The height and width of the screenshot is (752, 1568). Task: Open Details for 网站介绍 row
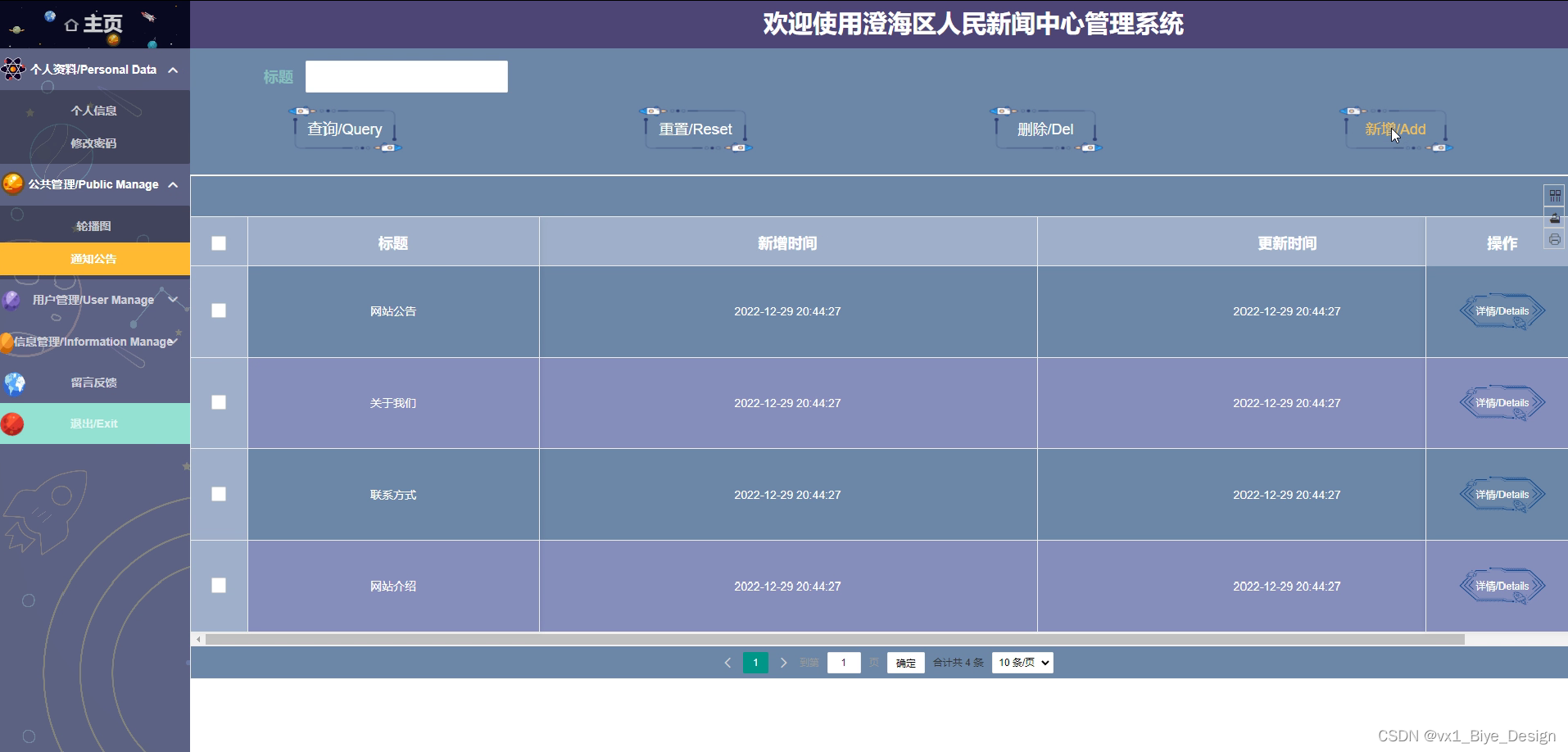pyautogui.click(x=1502, y=587)
